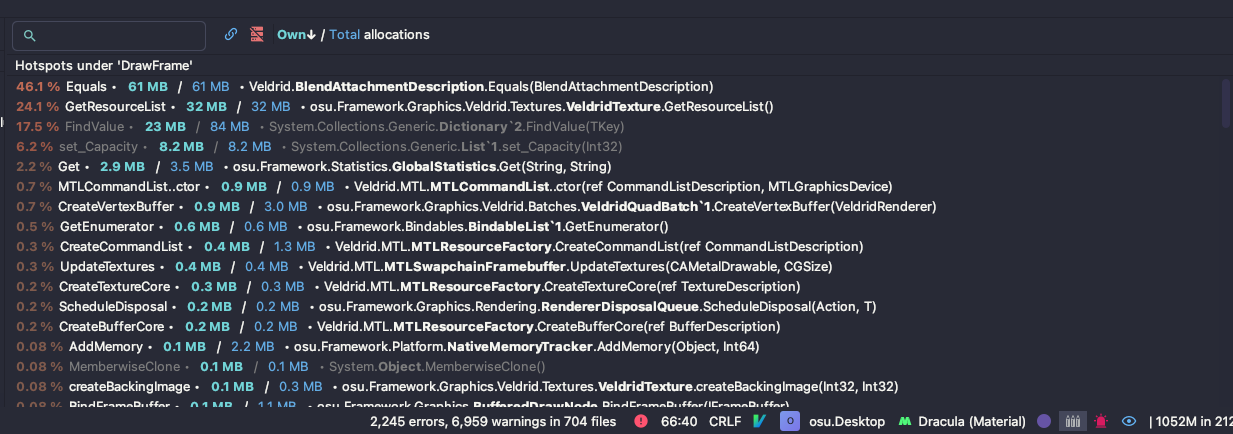The image size is (1233, 434).
Task: Toggle the eye icon in status bar
Action: tap(1129, 422)
